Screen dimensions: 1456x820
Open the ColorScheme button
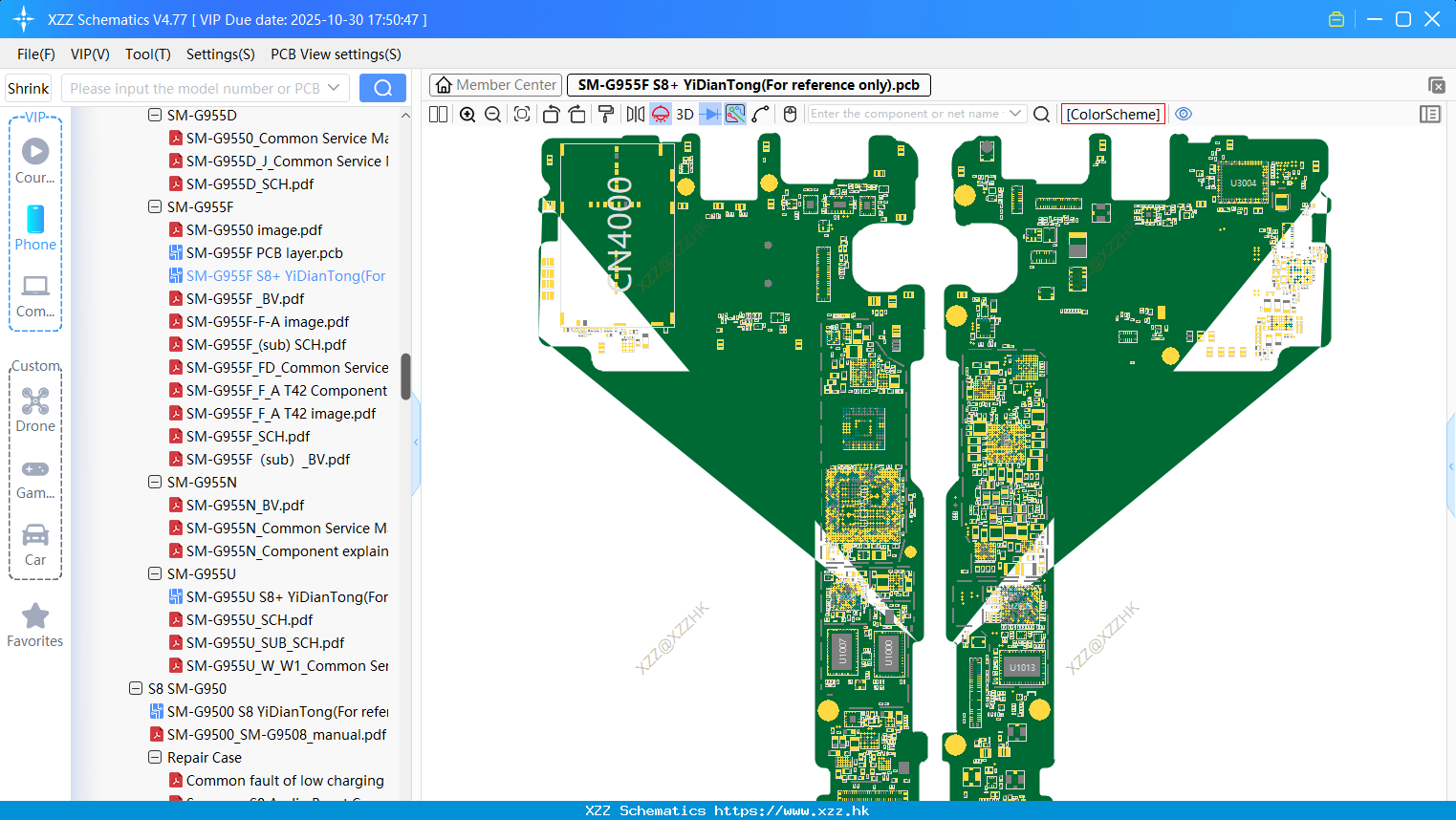coord(1113,114)
